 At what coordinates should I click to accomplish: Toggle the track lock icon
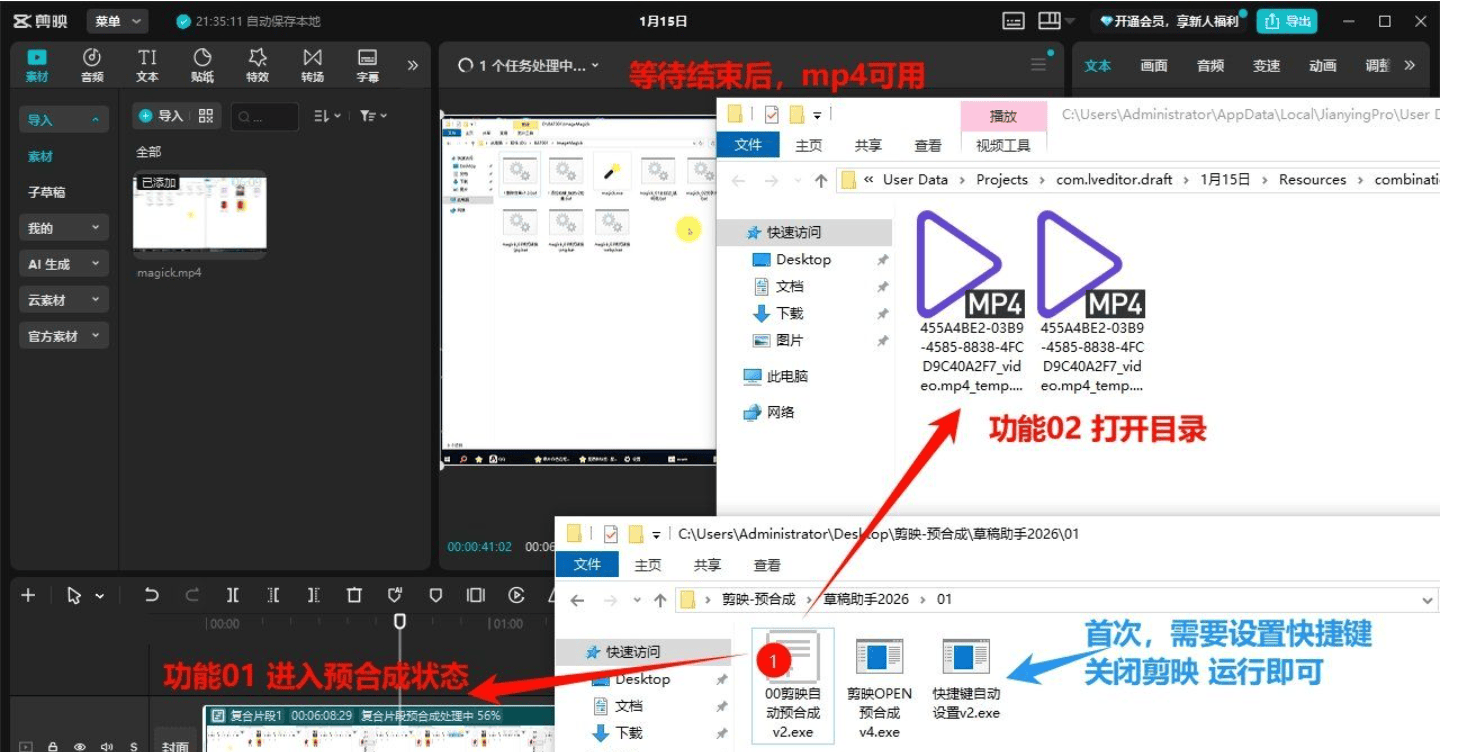coord(53,745)
